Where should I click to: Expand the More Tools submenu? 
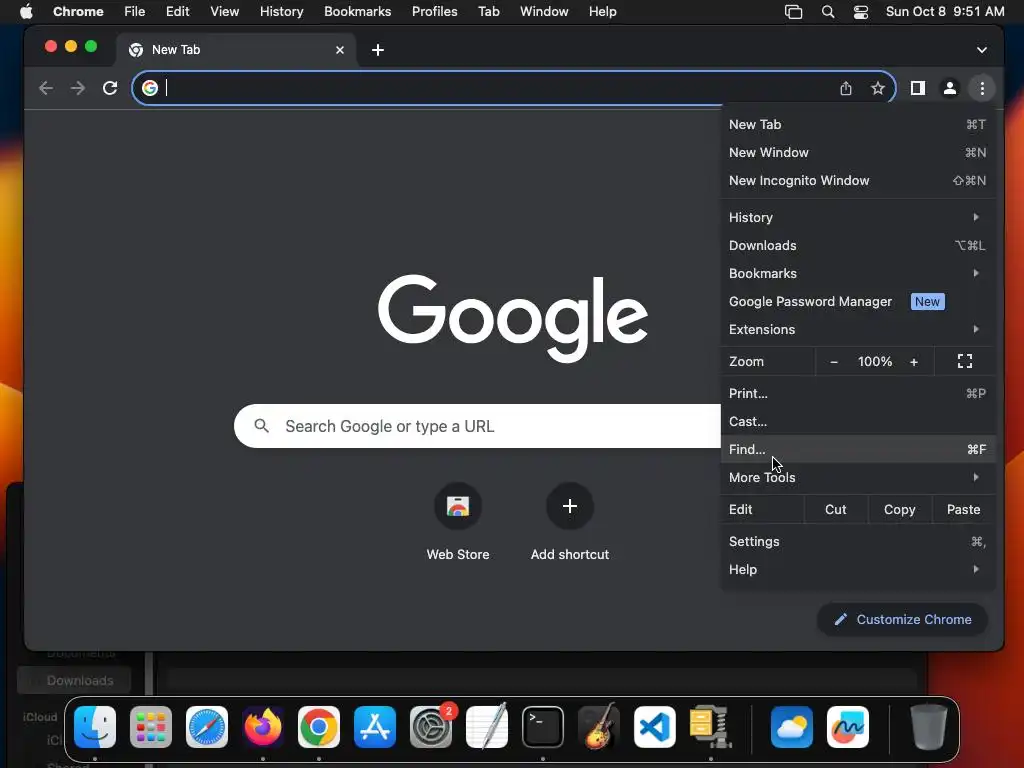[x=858, y=477]
